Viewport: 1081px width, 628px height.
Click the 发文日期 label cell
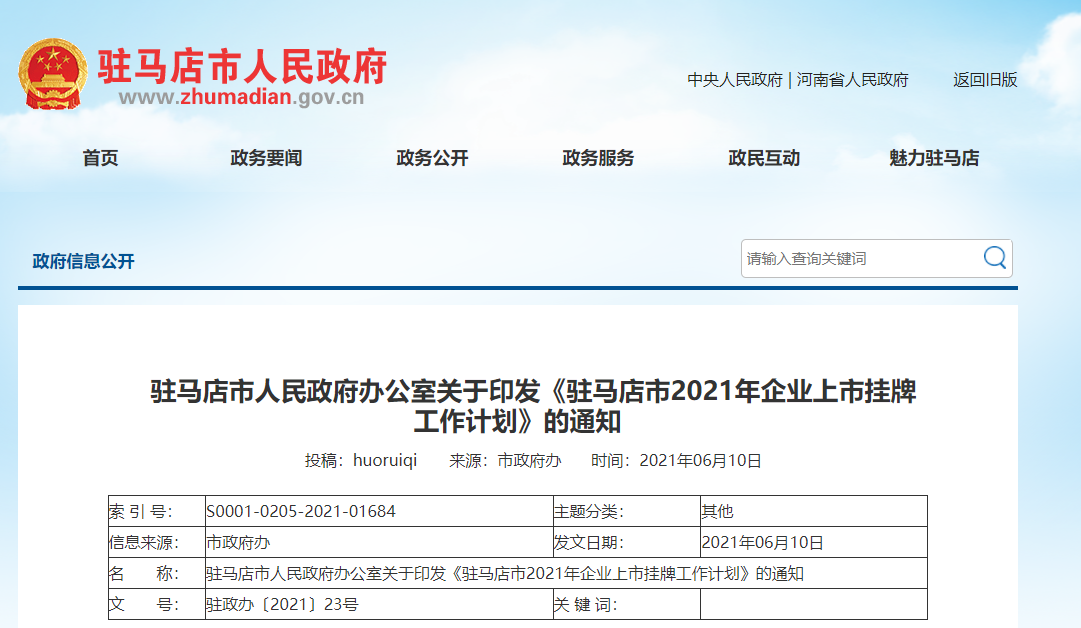(x=626, y=543)
